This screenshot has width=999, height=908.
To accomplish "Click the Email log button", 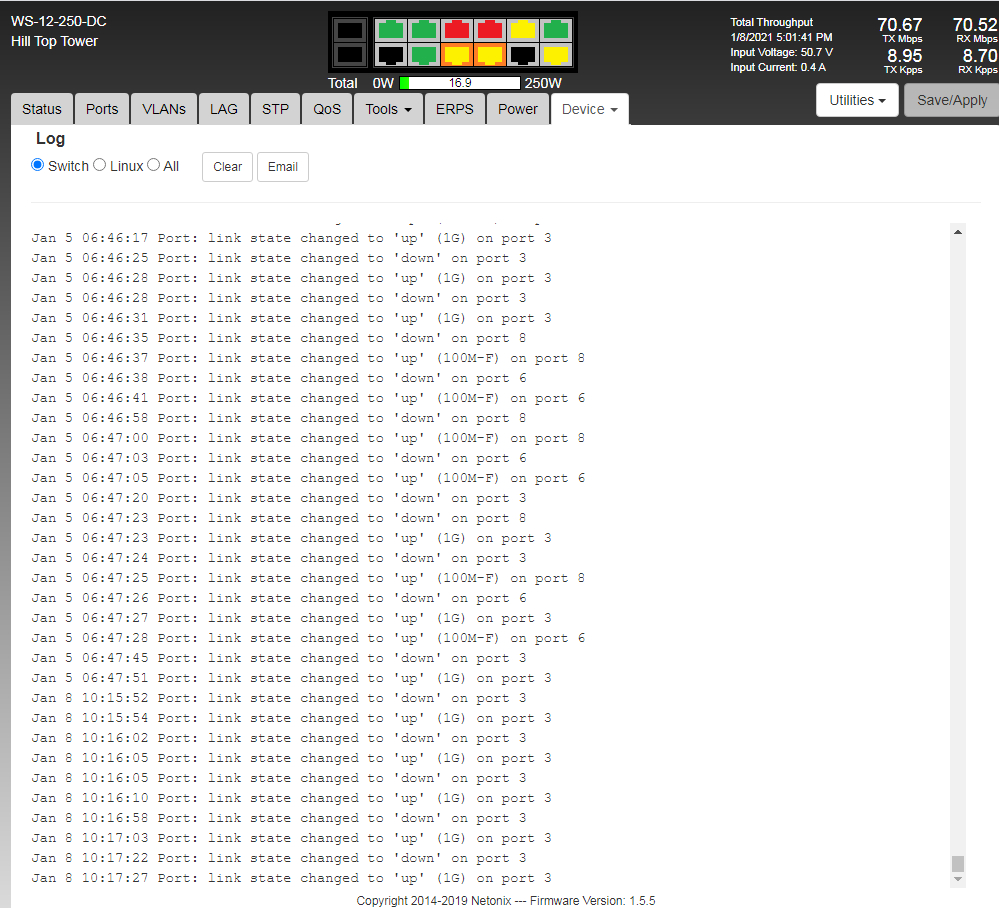I will click(x=283, y=167).
